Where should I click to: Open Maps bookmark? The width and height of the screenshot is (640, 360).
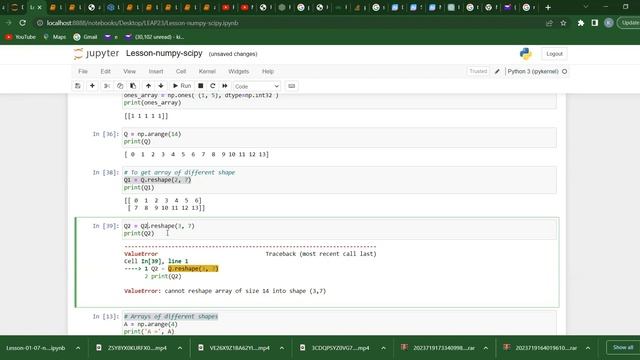55,37
